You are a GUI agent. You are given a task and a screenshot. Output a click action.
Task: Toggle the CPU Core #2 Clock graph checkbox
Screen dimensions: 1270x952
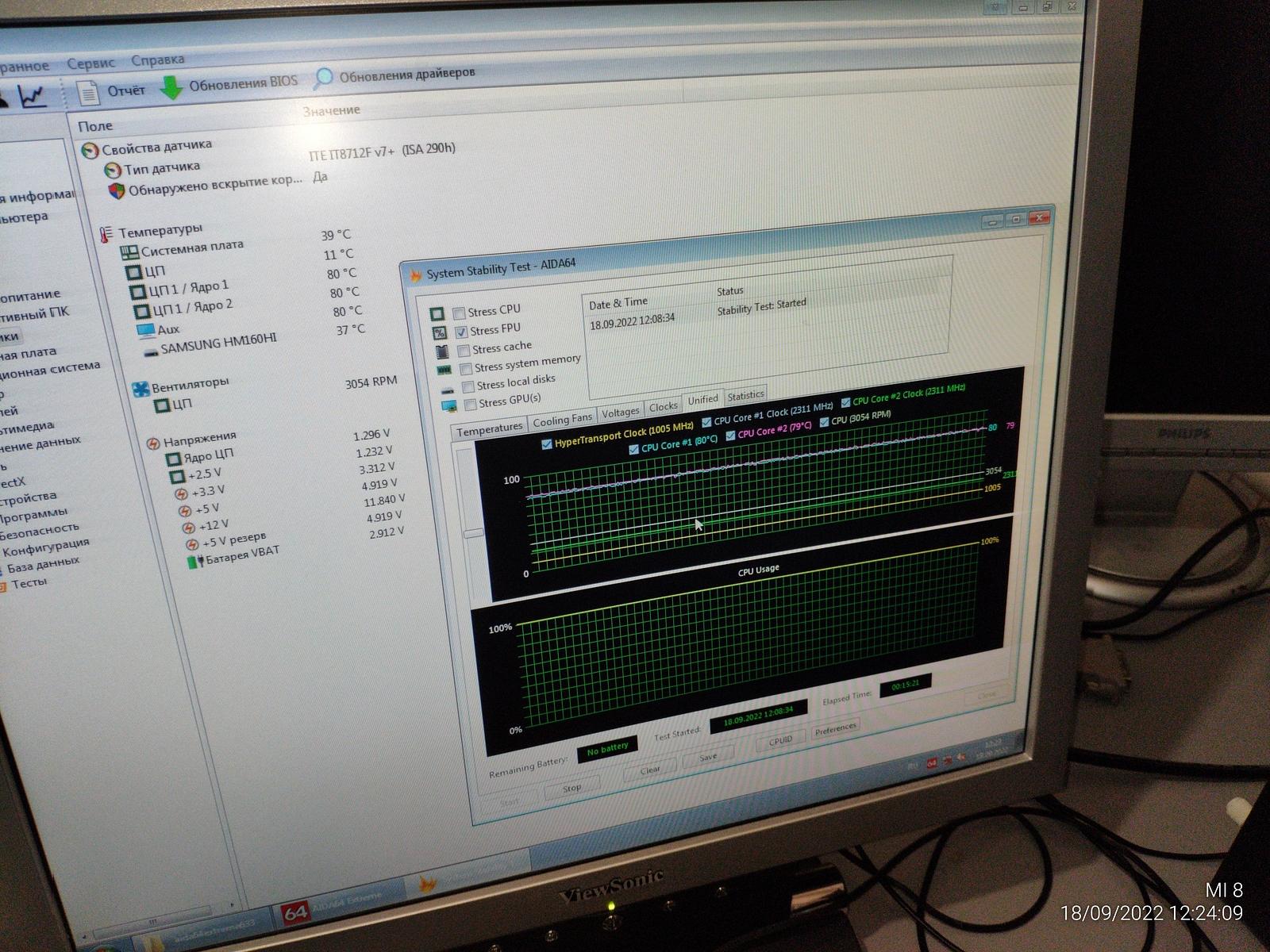(845, 402)
